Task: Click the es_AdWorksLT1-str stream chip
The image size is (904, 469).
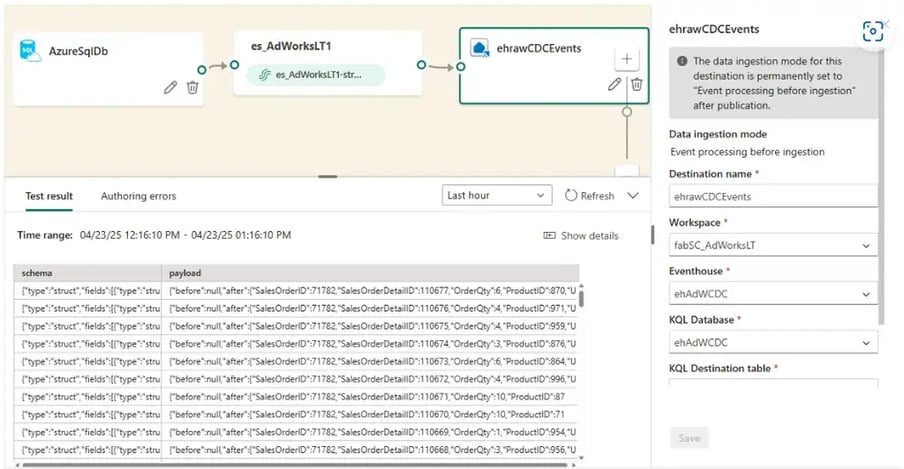Action: coord(316,75)
